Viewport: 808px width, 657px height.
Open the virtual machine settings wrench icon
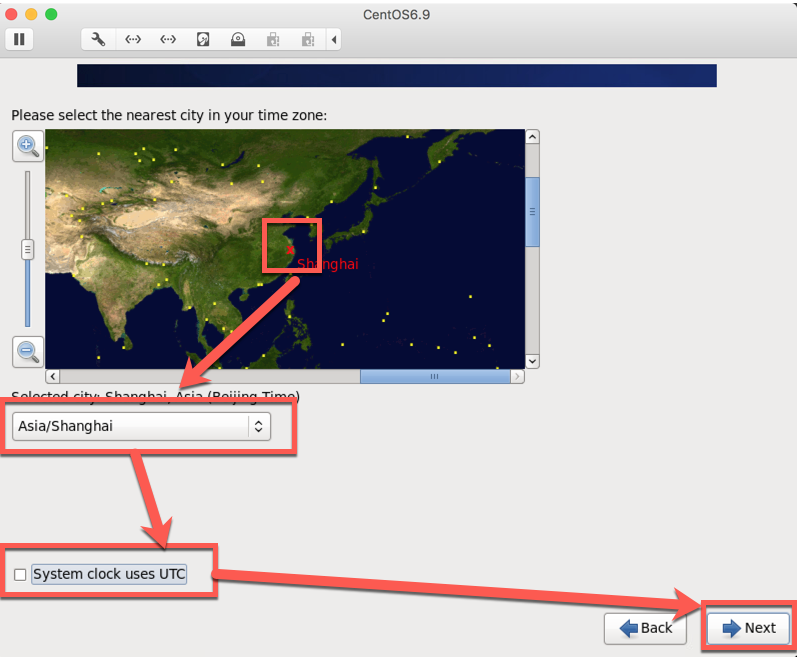point(97,39)
